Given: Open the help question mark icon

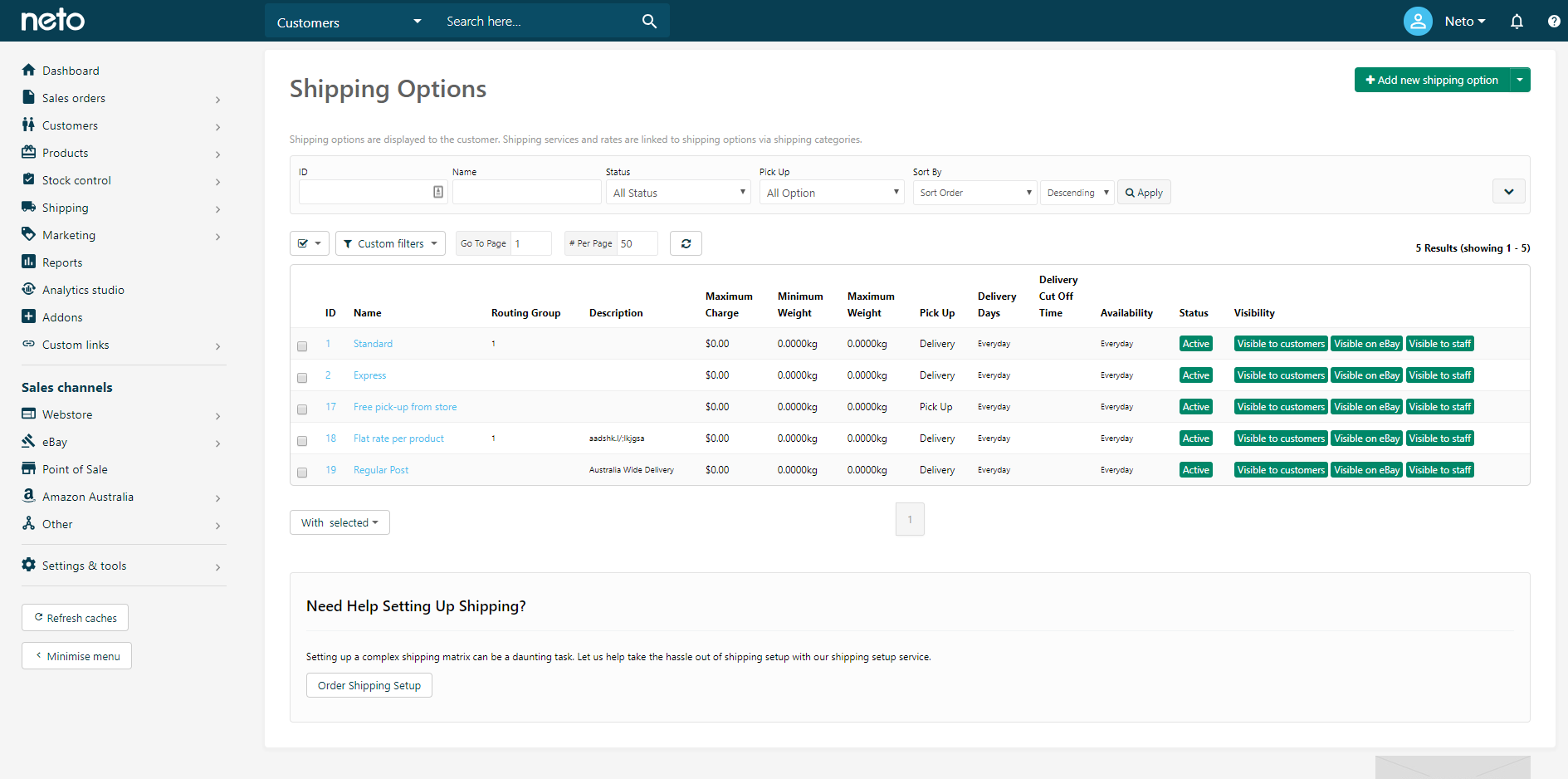Looking at the screenshot, I should [x=1554, y=22].
